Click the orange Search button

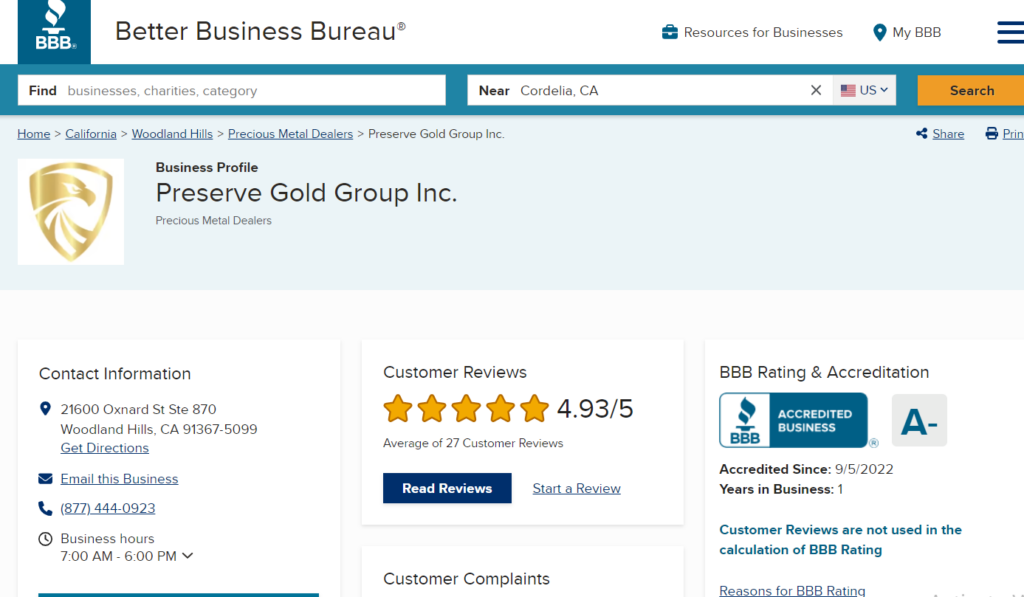[x=971, y=90]
